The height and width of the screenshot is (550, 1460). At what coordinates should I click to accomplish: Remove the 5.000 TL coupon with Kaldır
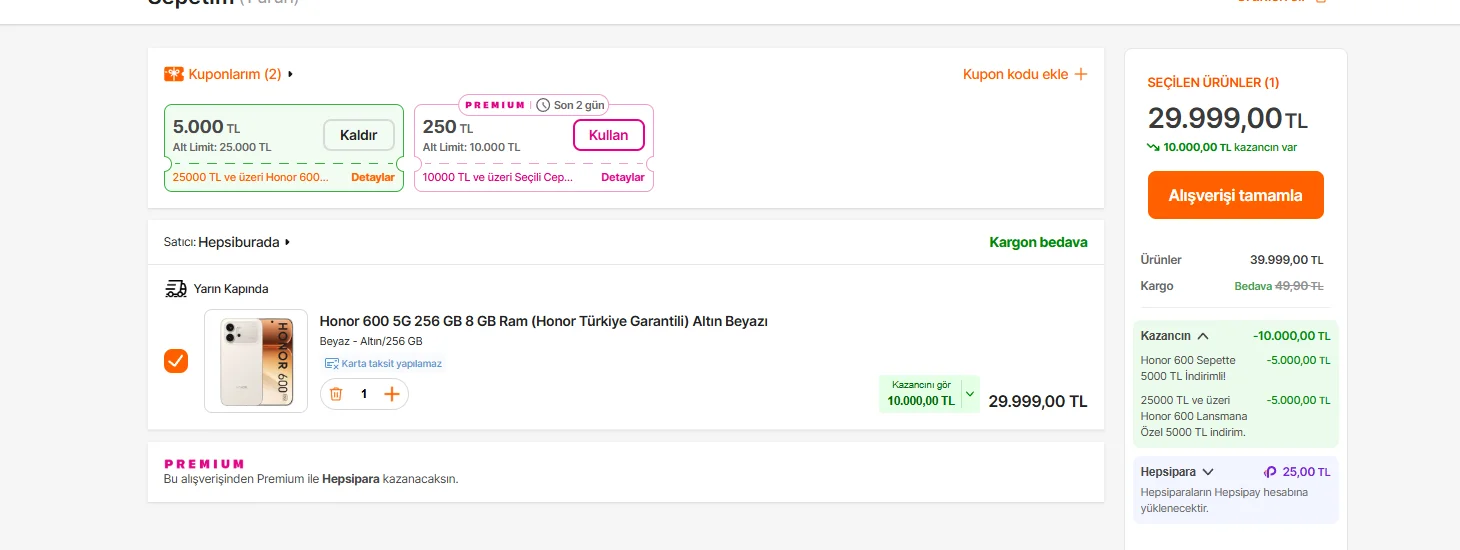point(359,135)
